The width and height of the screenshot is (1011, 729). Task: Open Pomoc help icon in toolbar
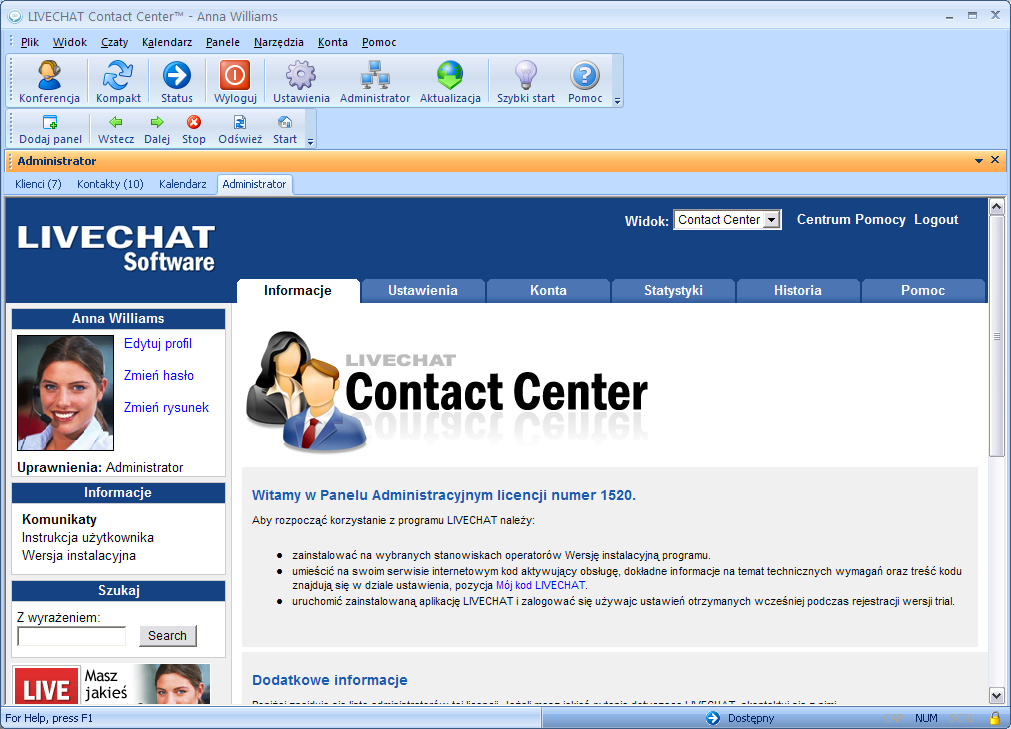click(585, 82)
